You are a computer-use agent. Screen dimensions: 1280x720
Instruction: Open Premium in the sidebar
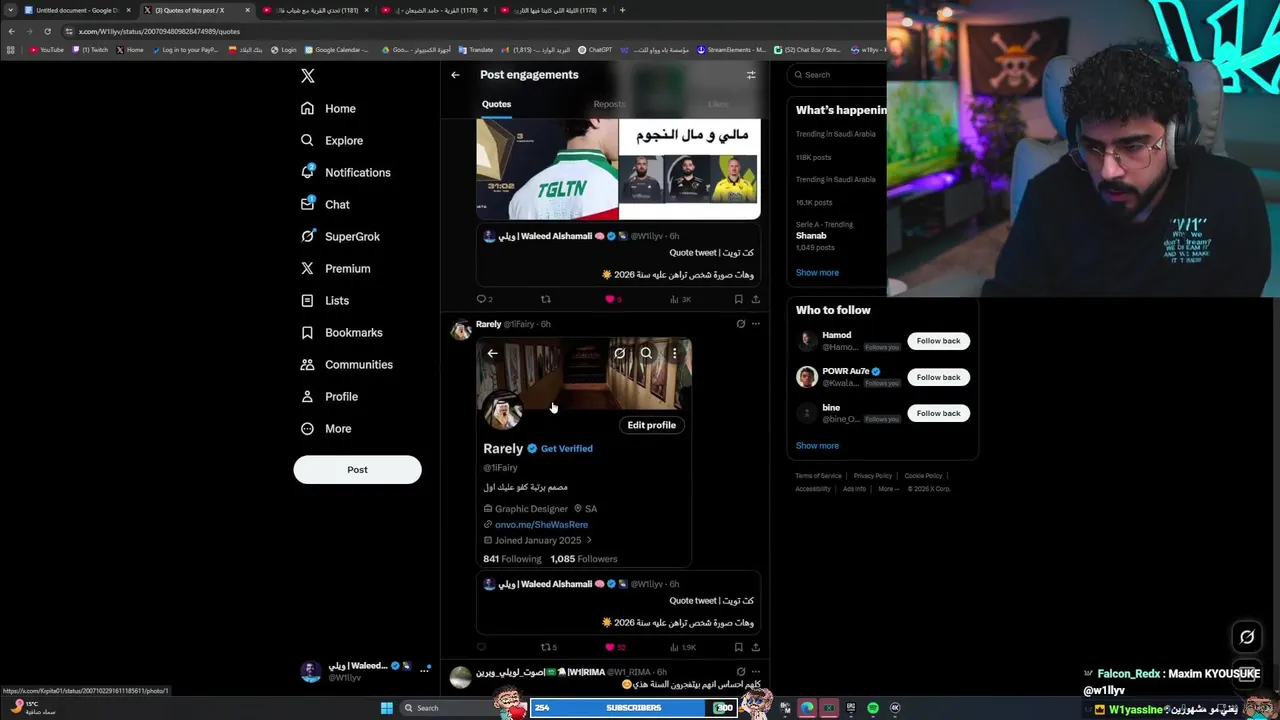pyautogui.click(x=335, y=268)
